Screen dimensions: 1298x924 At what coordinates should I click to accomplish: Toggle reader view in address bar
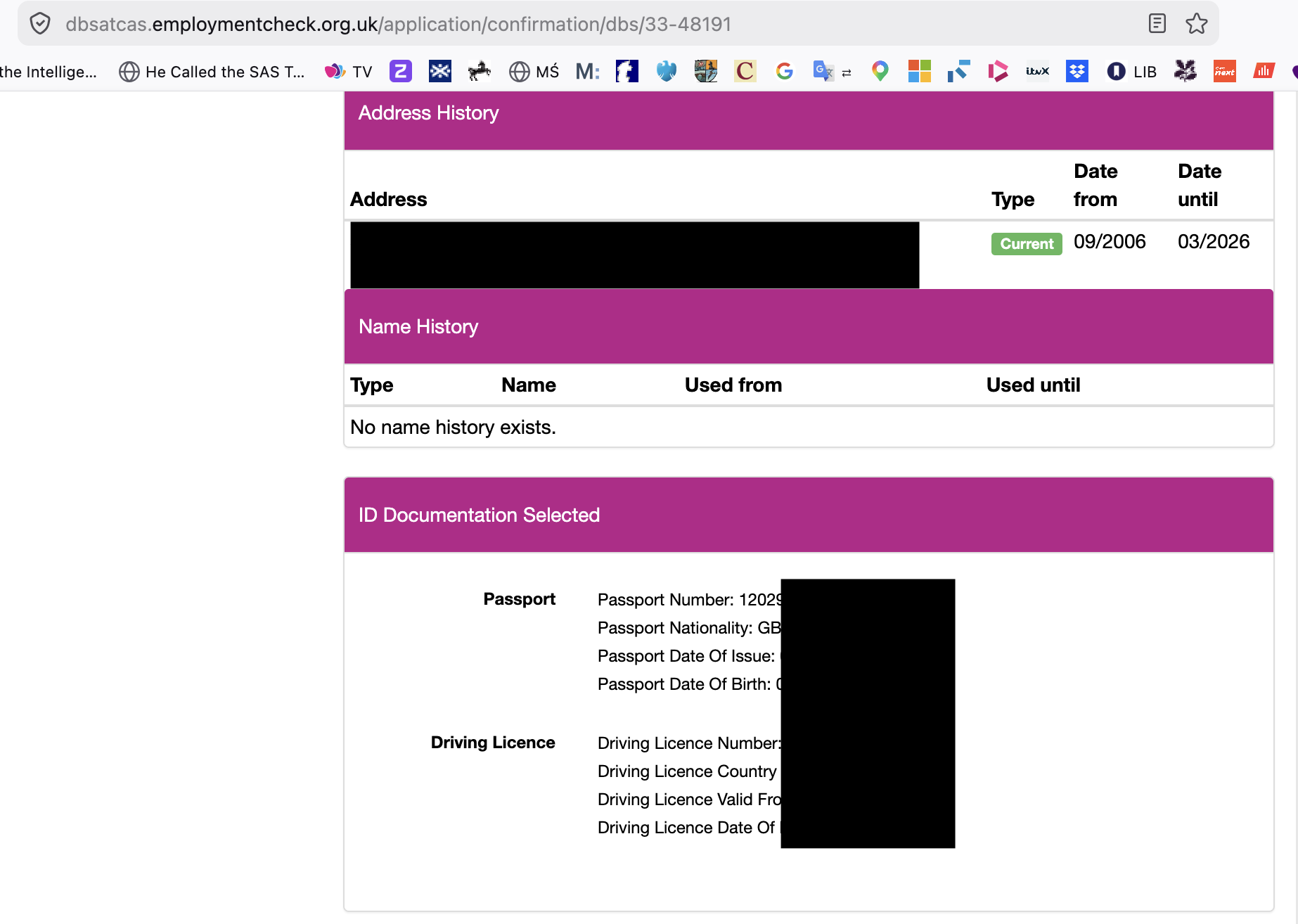pyautogui.click(x=1157, y=24)
